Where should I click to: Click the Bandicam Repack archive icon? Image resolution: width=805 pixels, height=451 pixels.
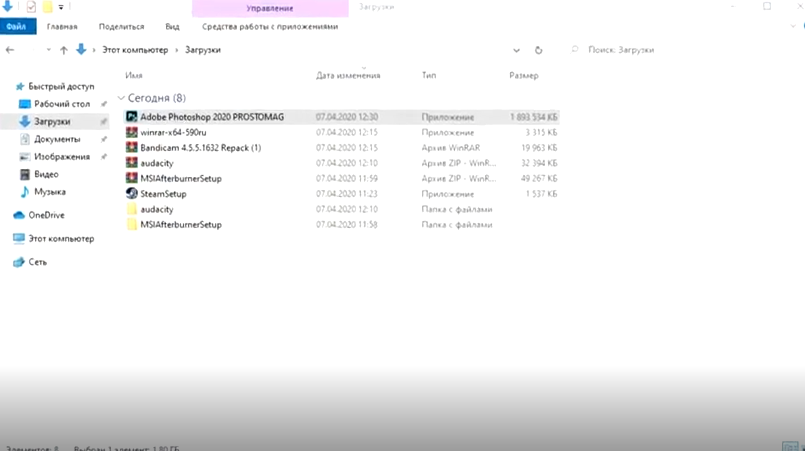tap(131, 147)
